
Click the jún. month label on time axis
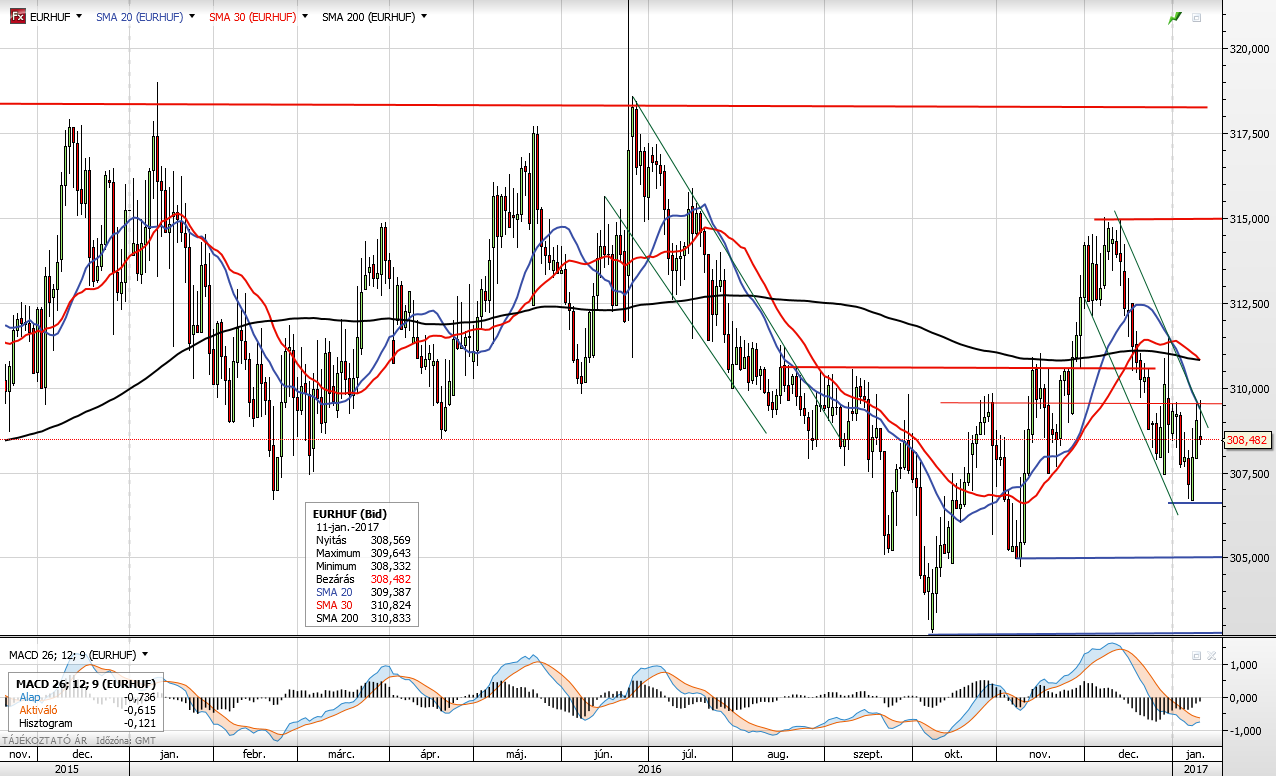point(604,755)
